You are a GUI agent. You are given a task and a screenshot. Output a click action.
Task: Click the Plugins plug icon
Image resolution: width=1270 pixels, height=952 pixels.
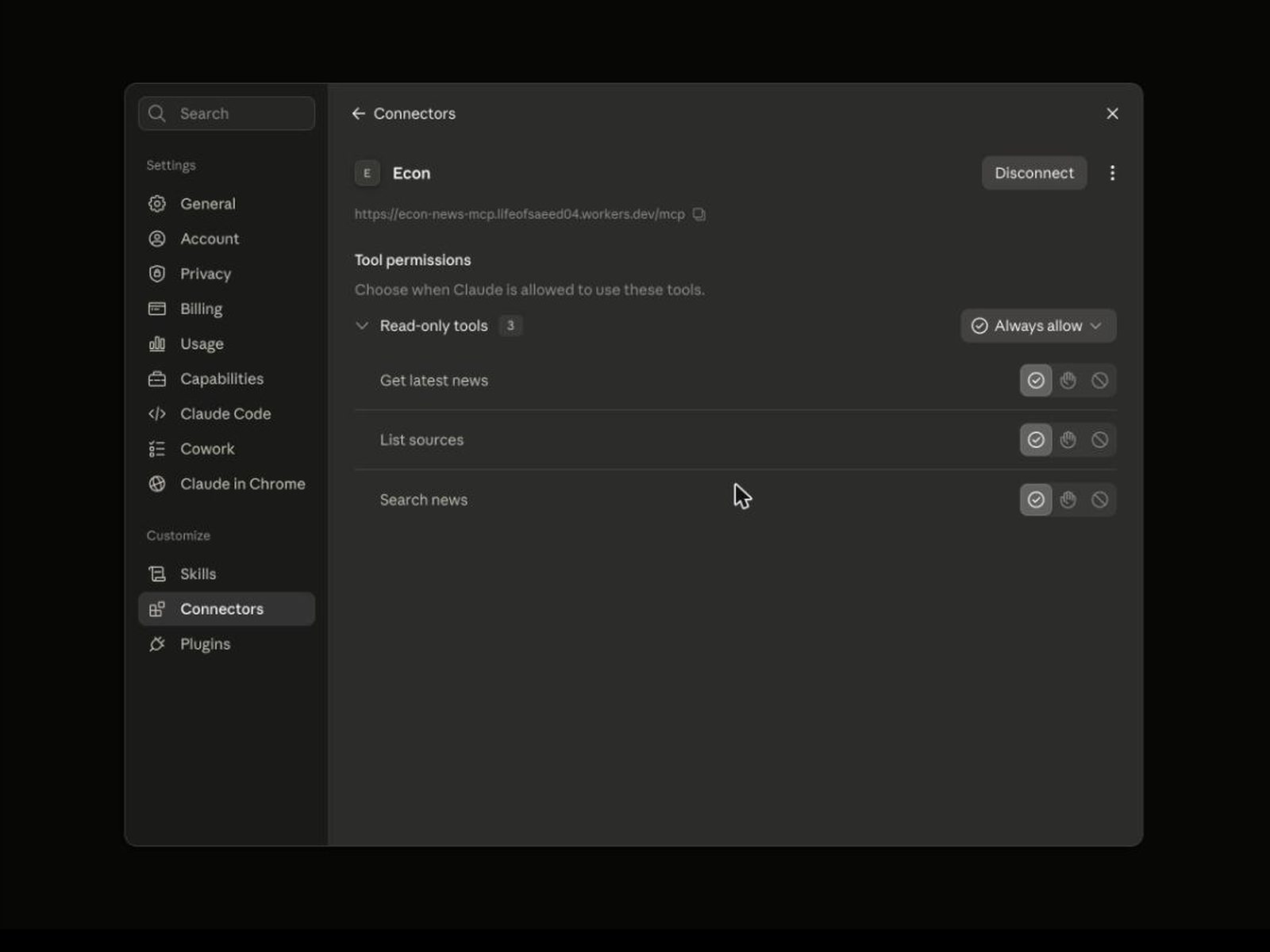tap(157, 643)
